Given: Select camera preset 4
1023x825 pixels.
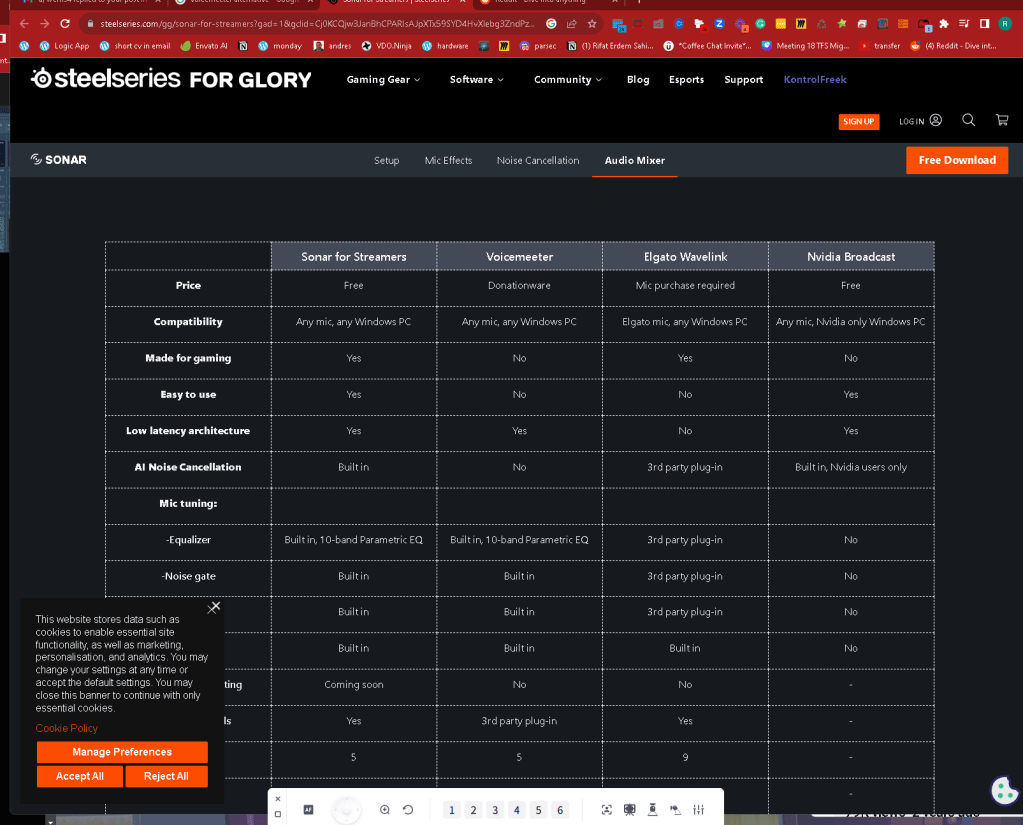Looking at the screenshot, I should pyautogui.click(x=517, y=810).
